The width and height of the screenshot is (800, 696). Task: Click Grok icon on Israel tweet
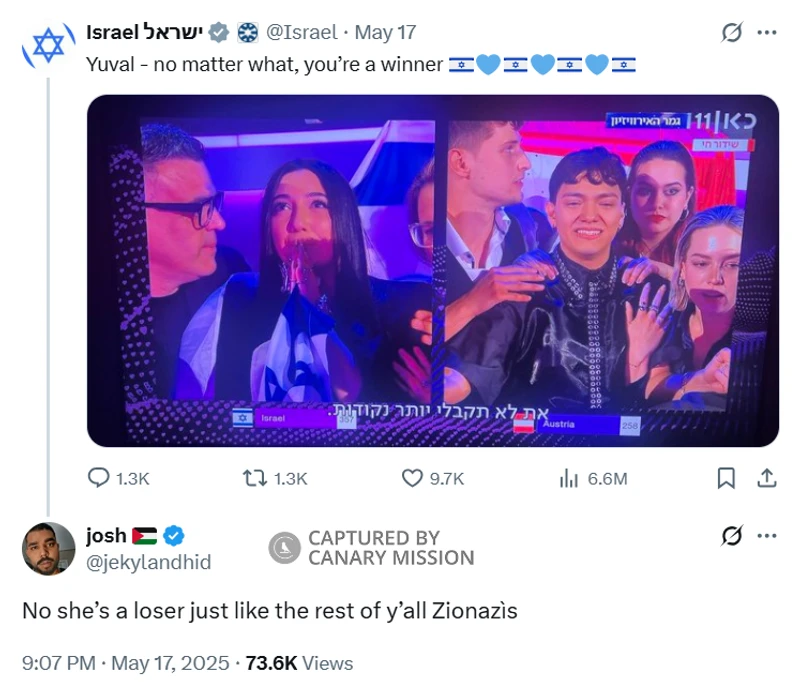[x=731, y=33]
